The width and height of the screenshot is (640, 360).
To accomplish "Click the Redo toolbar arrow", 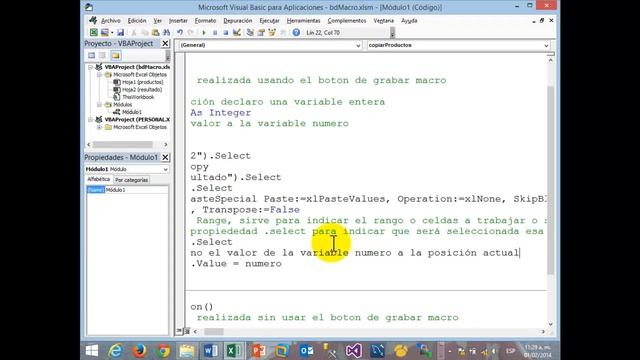I will [191, 33].
